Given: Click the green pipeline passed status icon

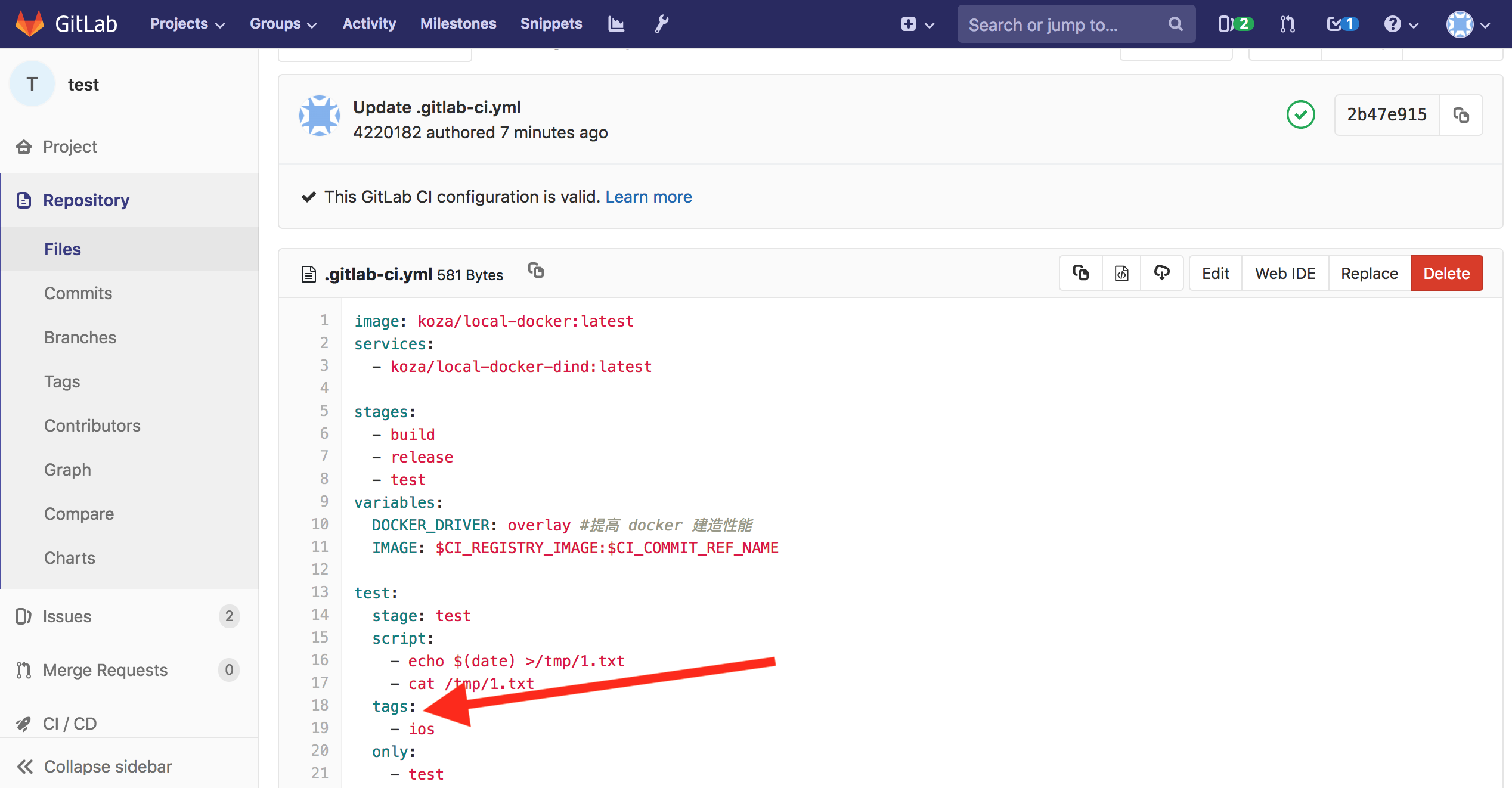Looking at the screenshot, I should [1300, 114].
